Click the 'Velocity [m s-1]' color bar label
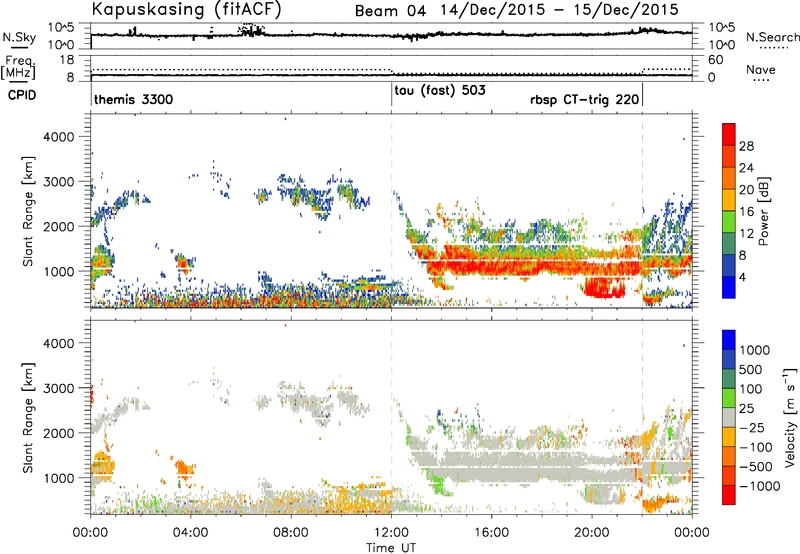800x554 pixels. [x=790, y=417]
